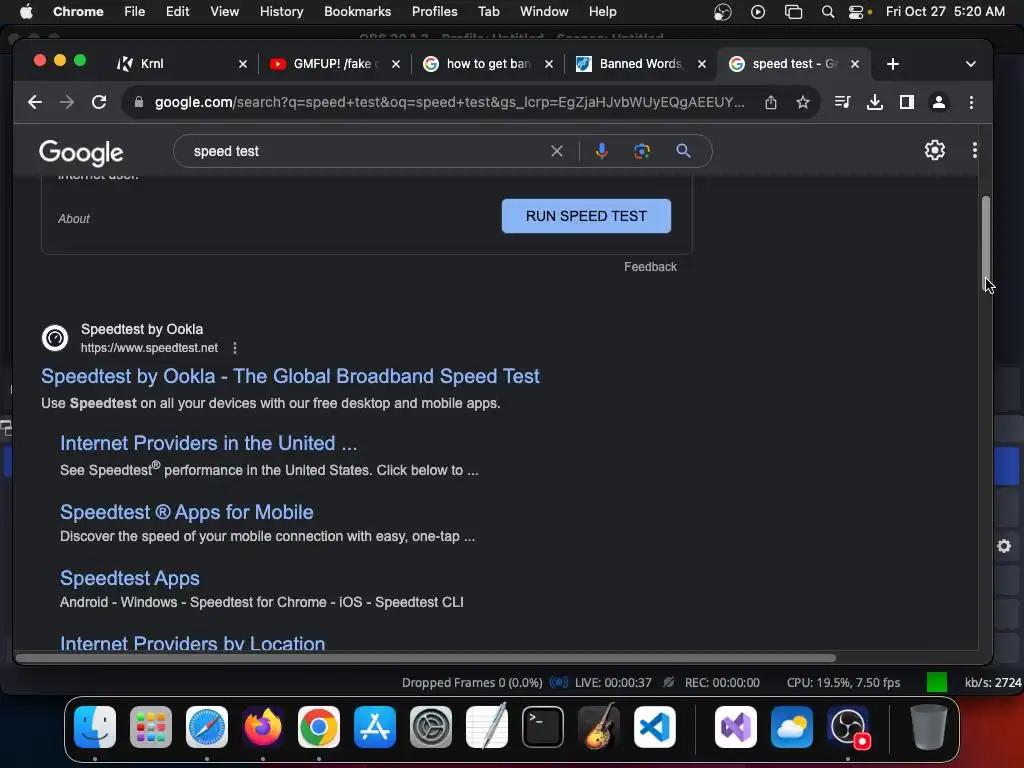Open the Profiles menu
Screen dimensions: 1024x768
click(434, 11)
